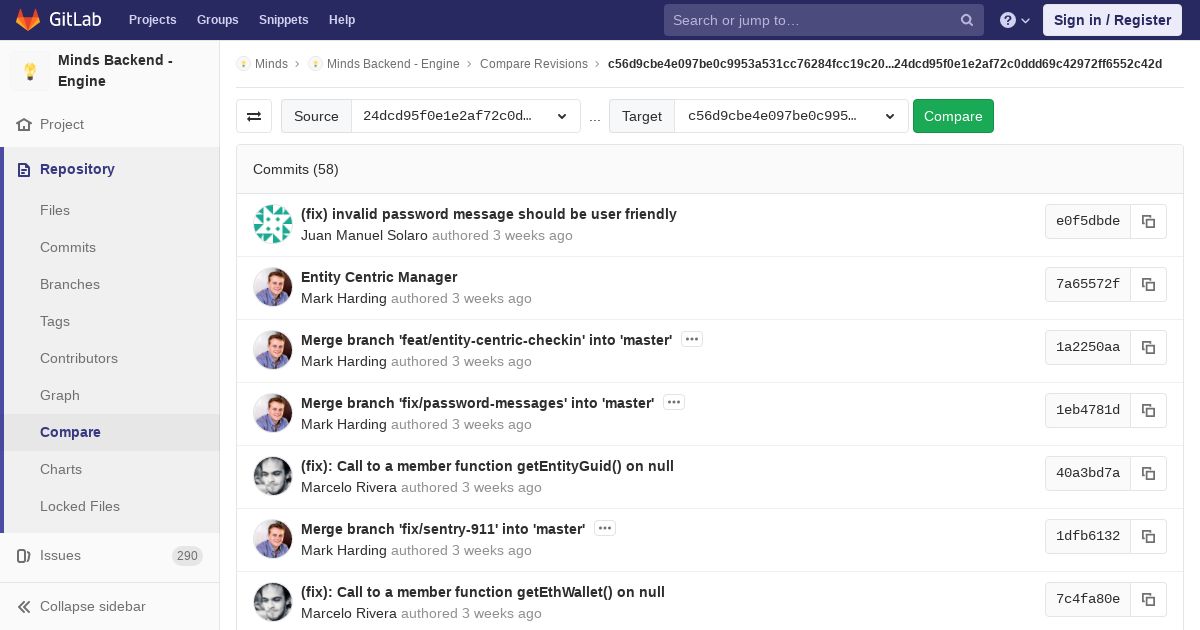Viewport: 1200px width, 630px height.
Task: Open commit 1dfb6132 hash link
Action: 1088,536
